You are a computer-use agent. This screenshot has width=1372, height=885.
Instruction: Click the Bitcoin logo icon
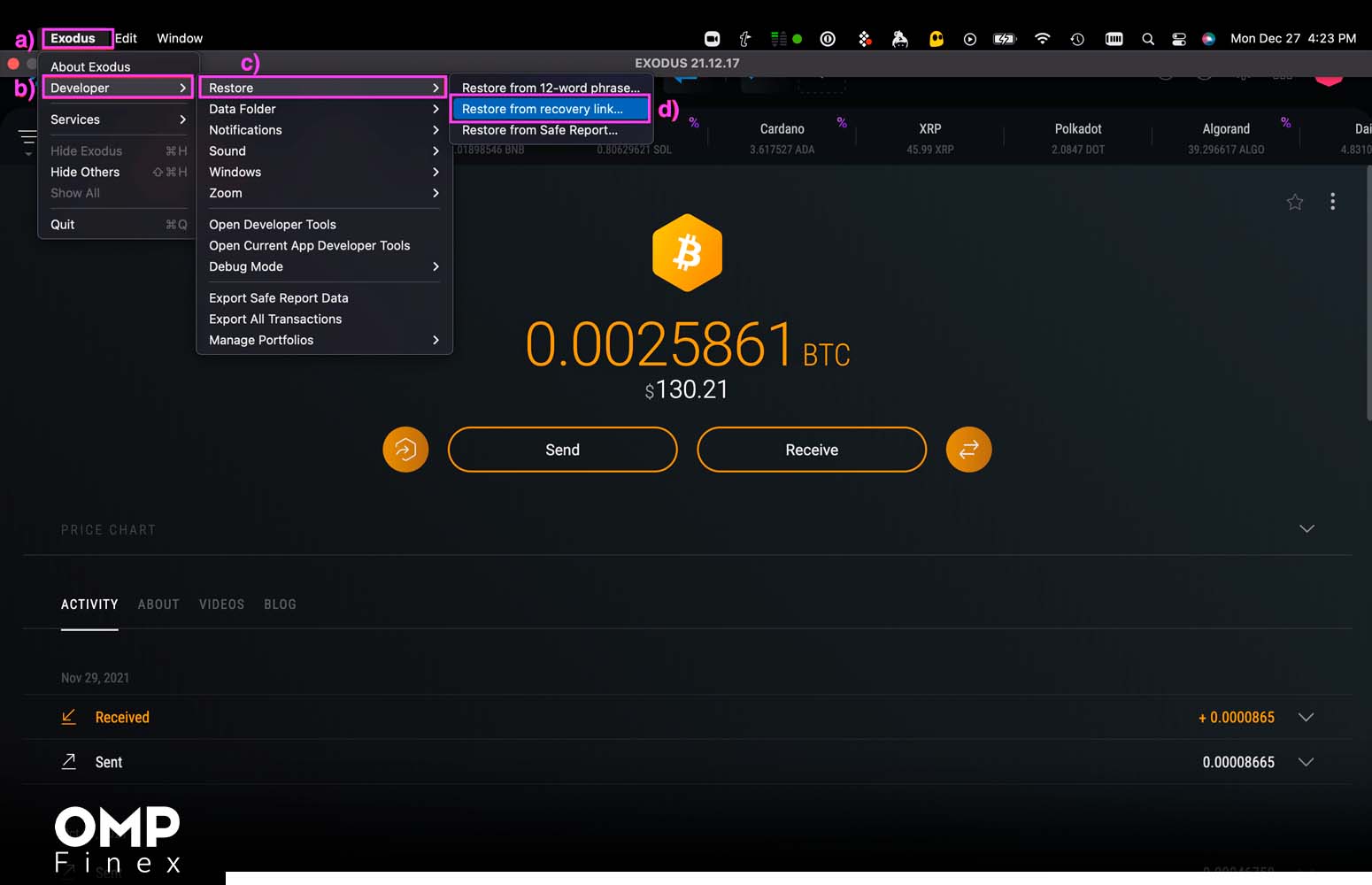pyautogui.click(x=687, y=253)
